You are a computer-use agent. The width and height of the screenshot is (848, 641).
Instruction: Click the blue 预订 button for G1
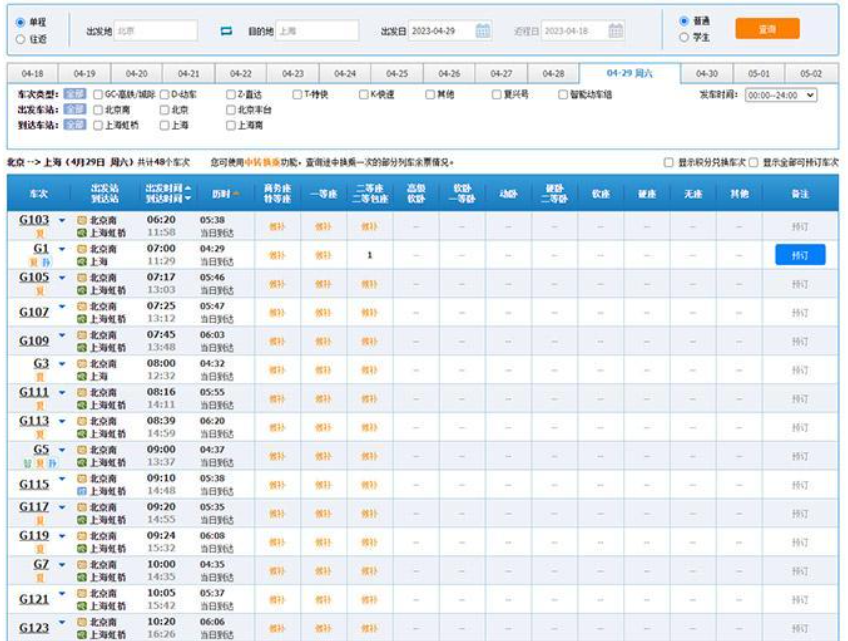800,255
